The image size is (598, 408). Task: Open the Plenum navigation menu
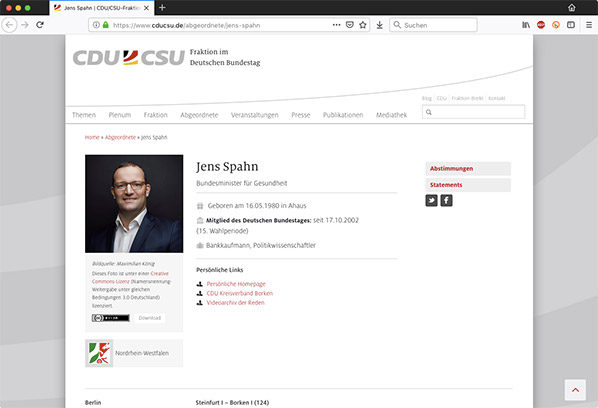coord(120,115)
